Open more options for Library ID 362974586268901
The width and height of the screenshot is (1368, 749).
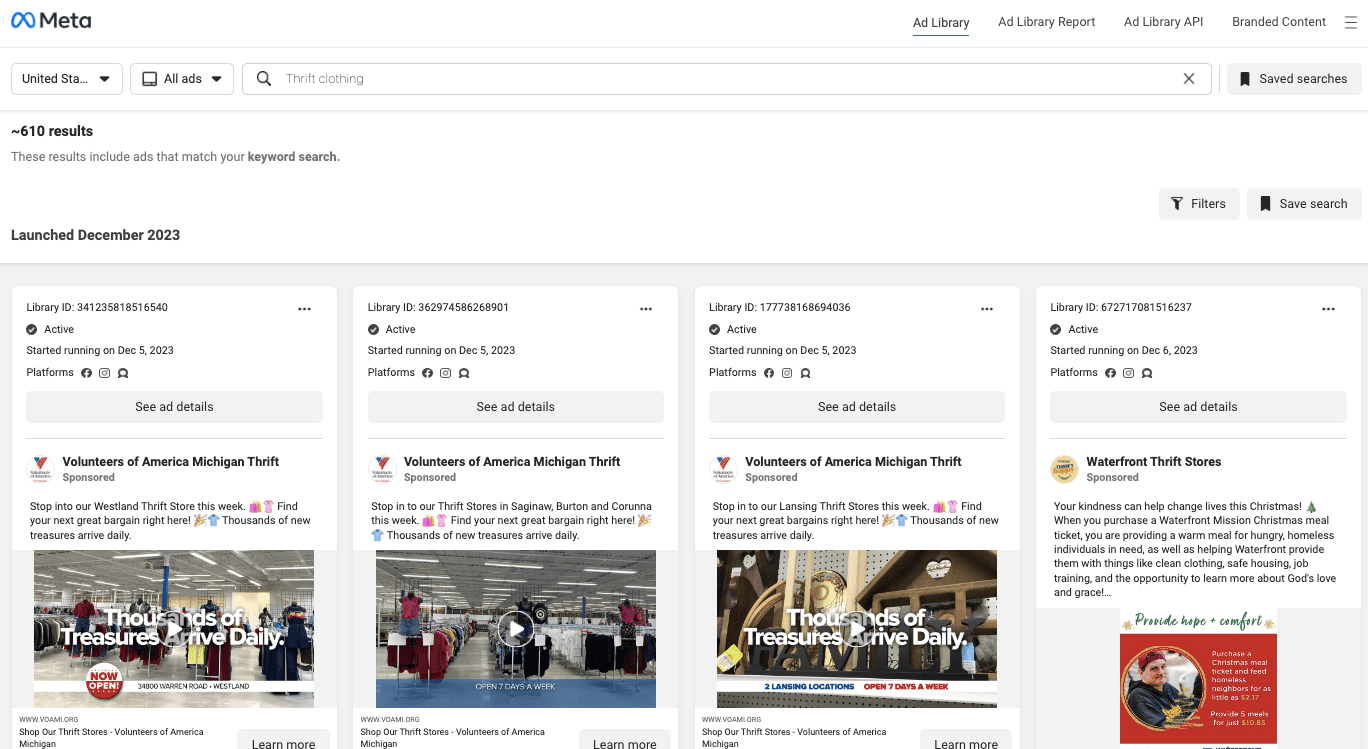(646, 309)
